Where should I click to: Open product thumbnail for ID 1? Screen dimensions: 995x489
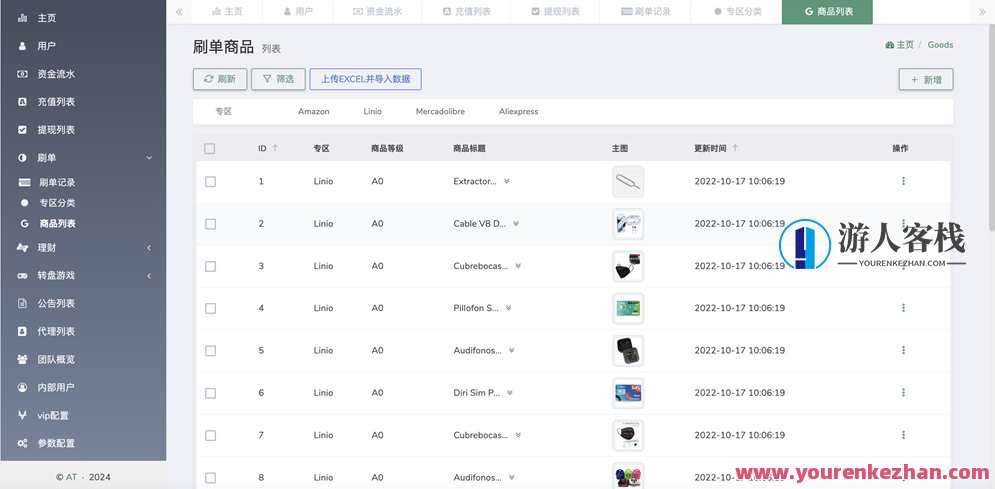pos(628,181)
